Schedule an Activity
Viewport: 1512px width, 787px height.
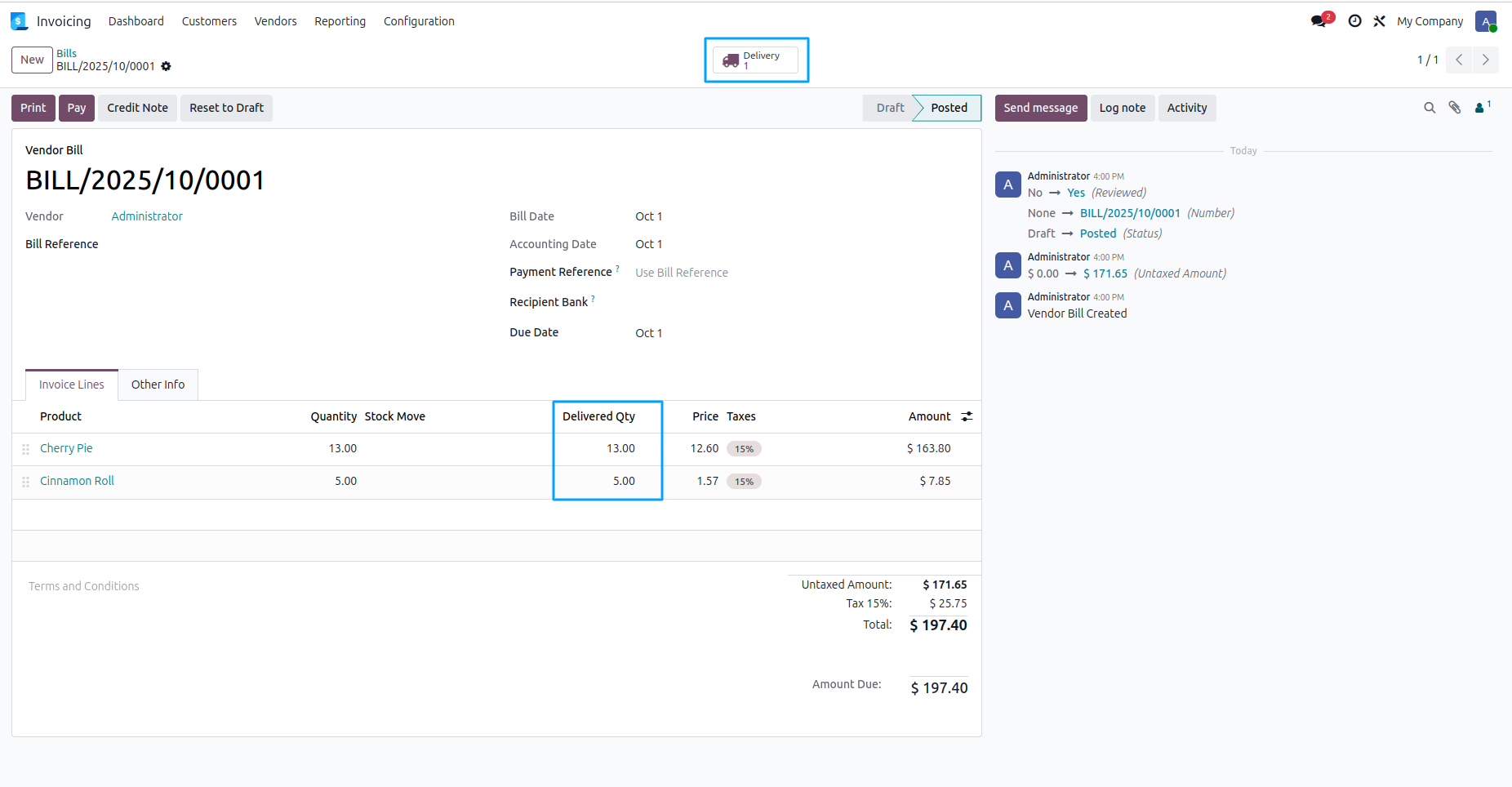coord(1187,108)
